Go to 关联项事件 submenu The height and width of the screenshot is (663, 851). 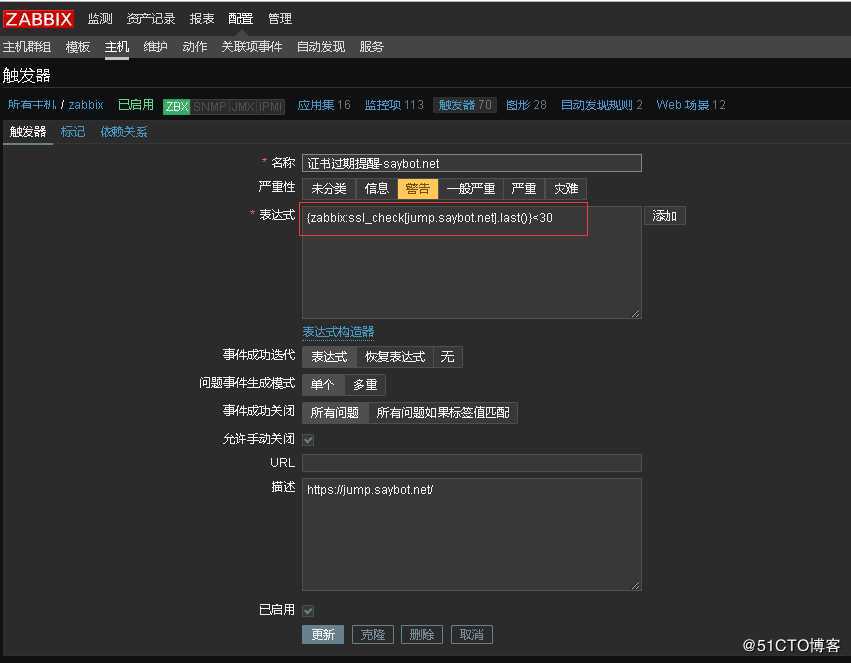pos(251,47)
